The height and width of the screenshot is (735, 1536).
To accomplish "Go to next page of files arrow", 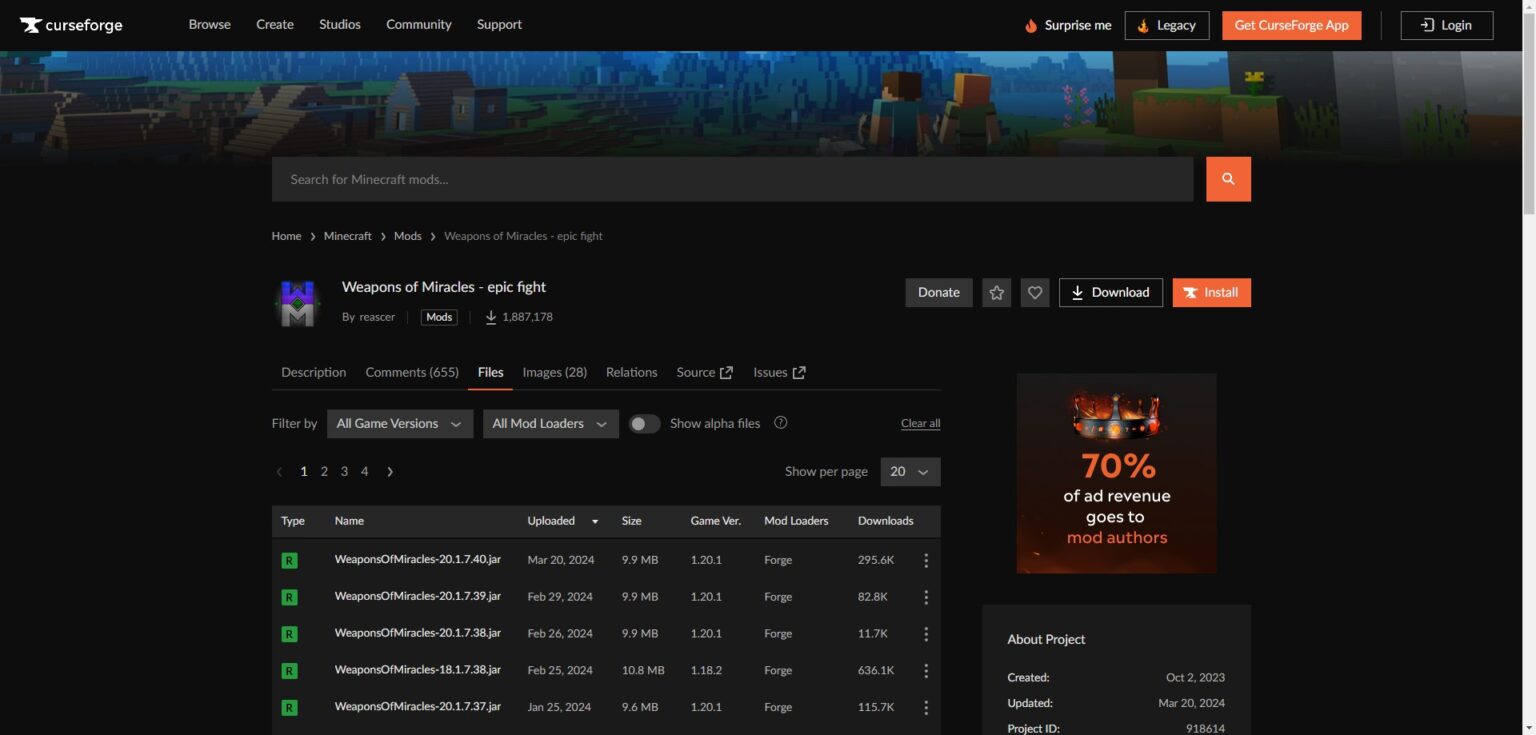I will [390, 472].
